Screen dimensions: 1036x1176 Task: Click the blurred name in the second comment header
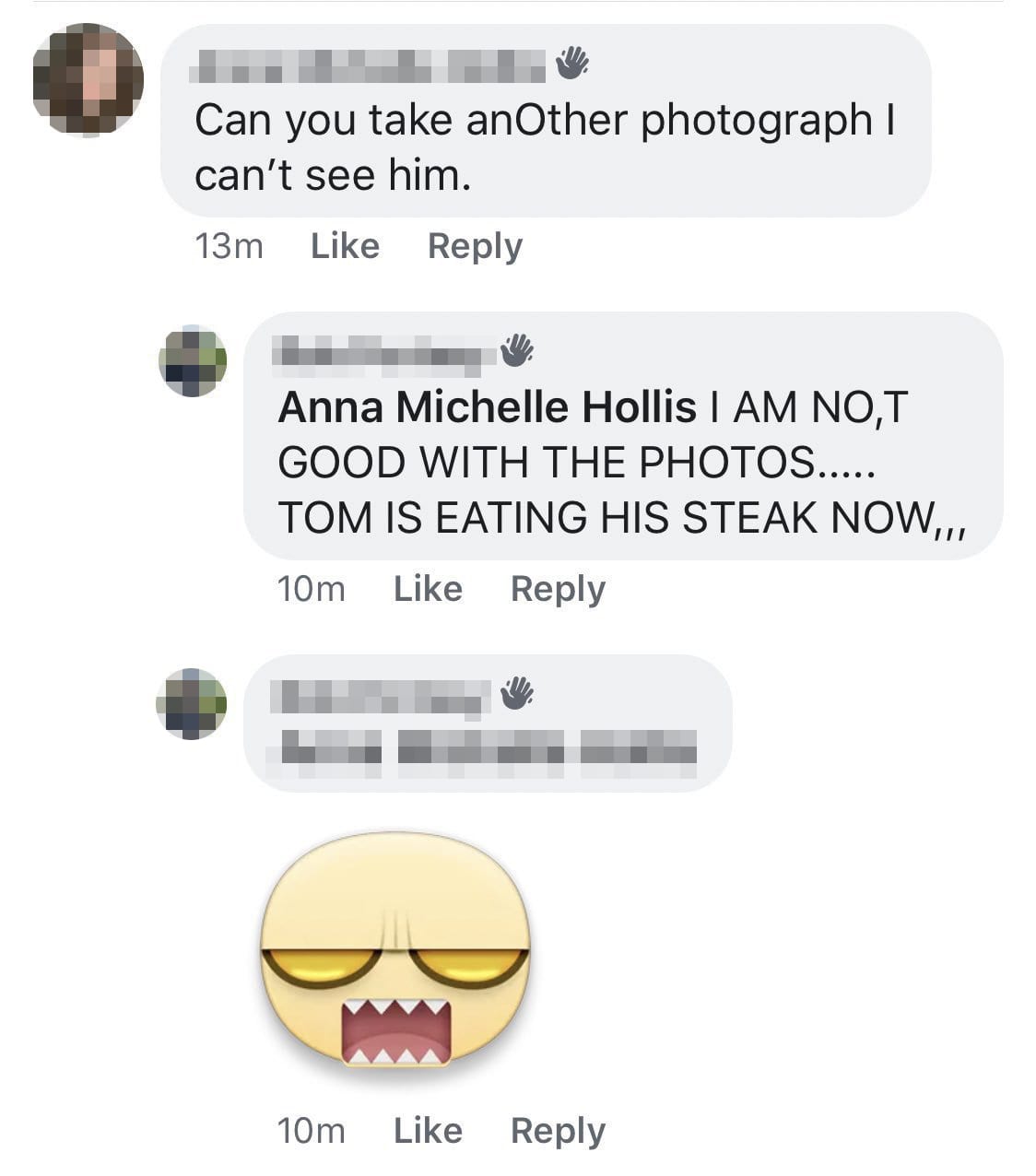click(378, 355)
